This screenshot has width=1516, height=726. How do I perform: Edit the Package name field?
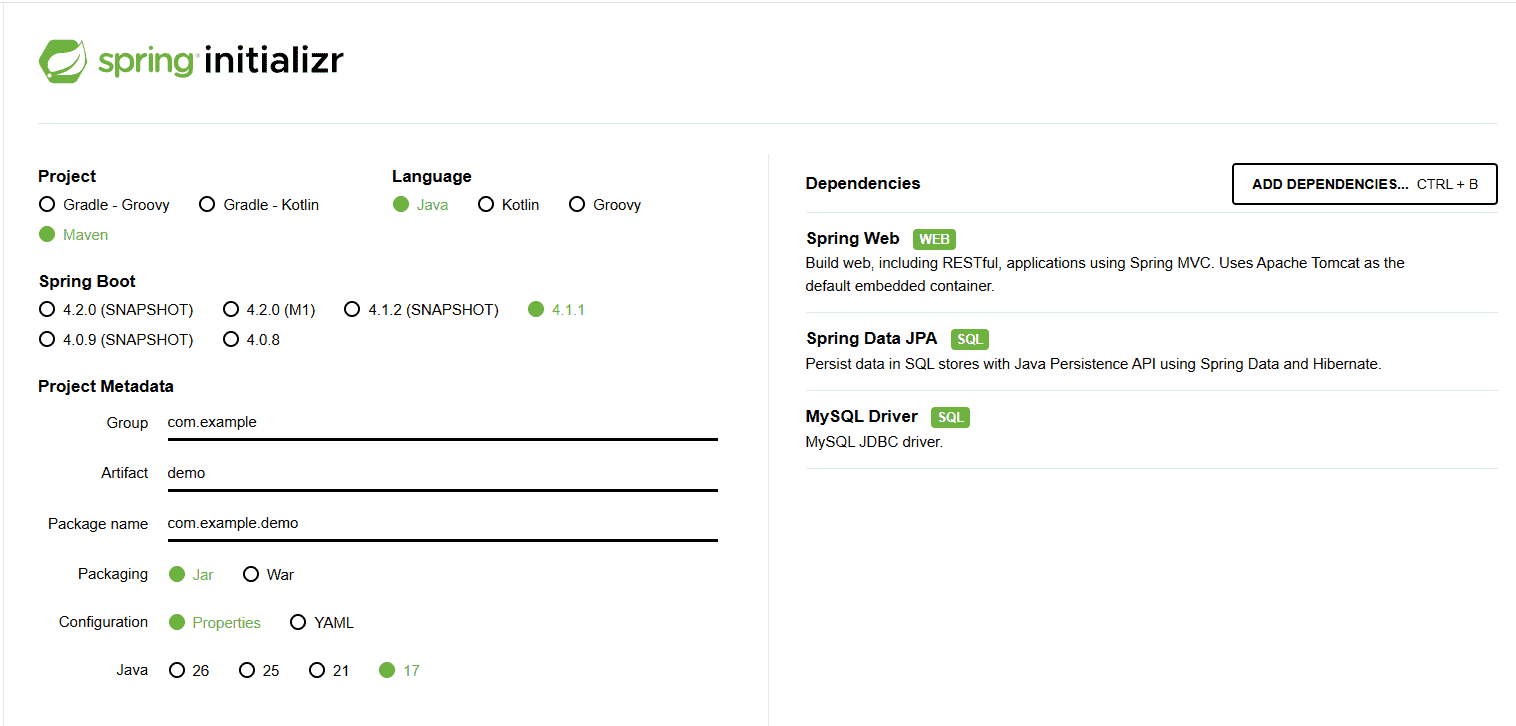(x=442, y=524)
